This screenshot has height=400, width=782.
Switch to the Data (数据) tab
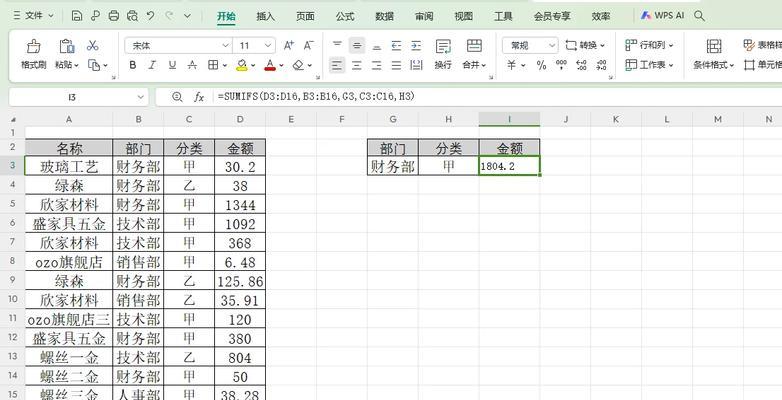click(385, 16)
